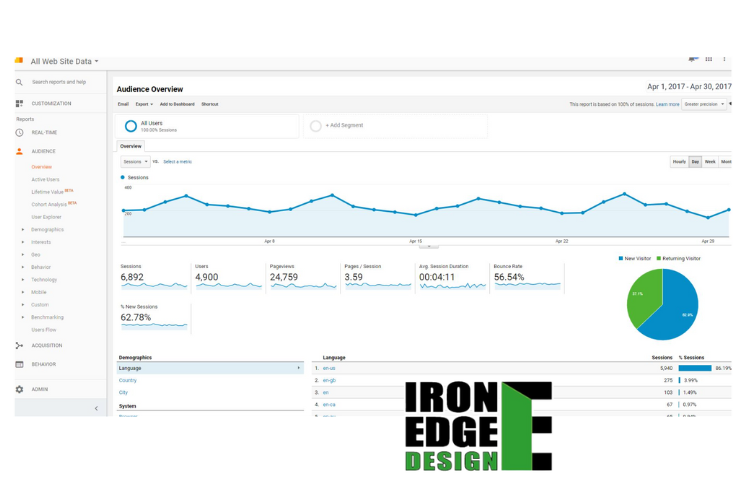The height and width of the screenshot is (488, 740).
Task: Switch the chart to Week view
Action: [710, 161]
